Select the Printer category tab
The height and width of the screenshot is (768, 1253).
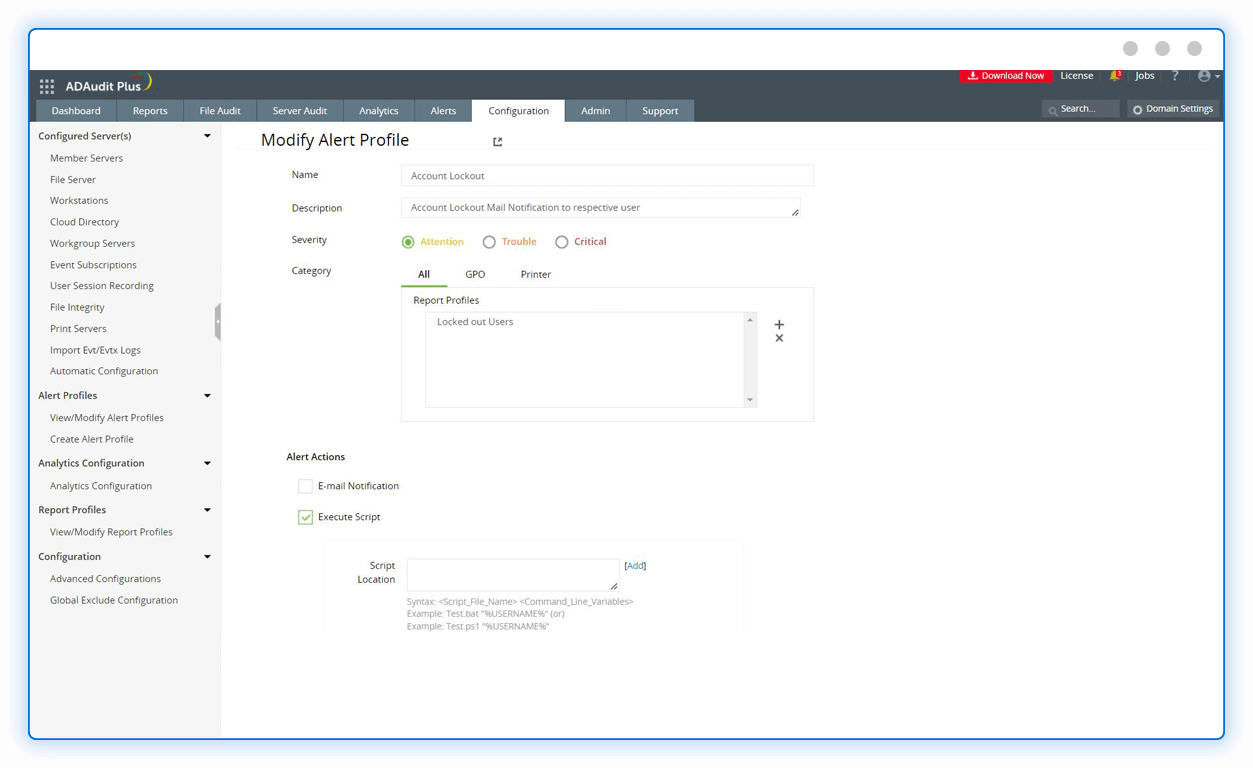pos(536,274)
